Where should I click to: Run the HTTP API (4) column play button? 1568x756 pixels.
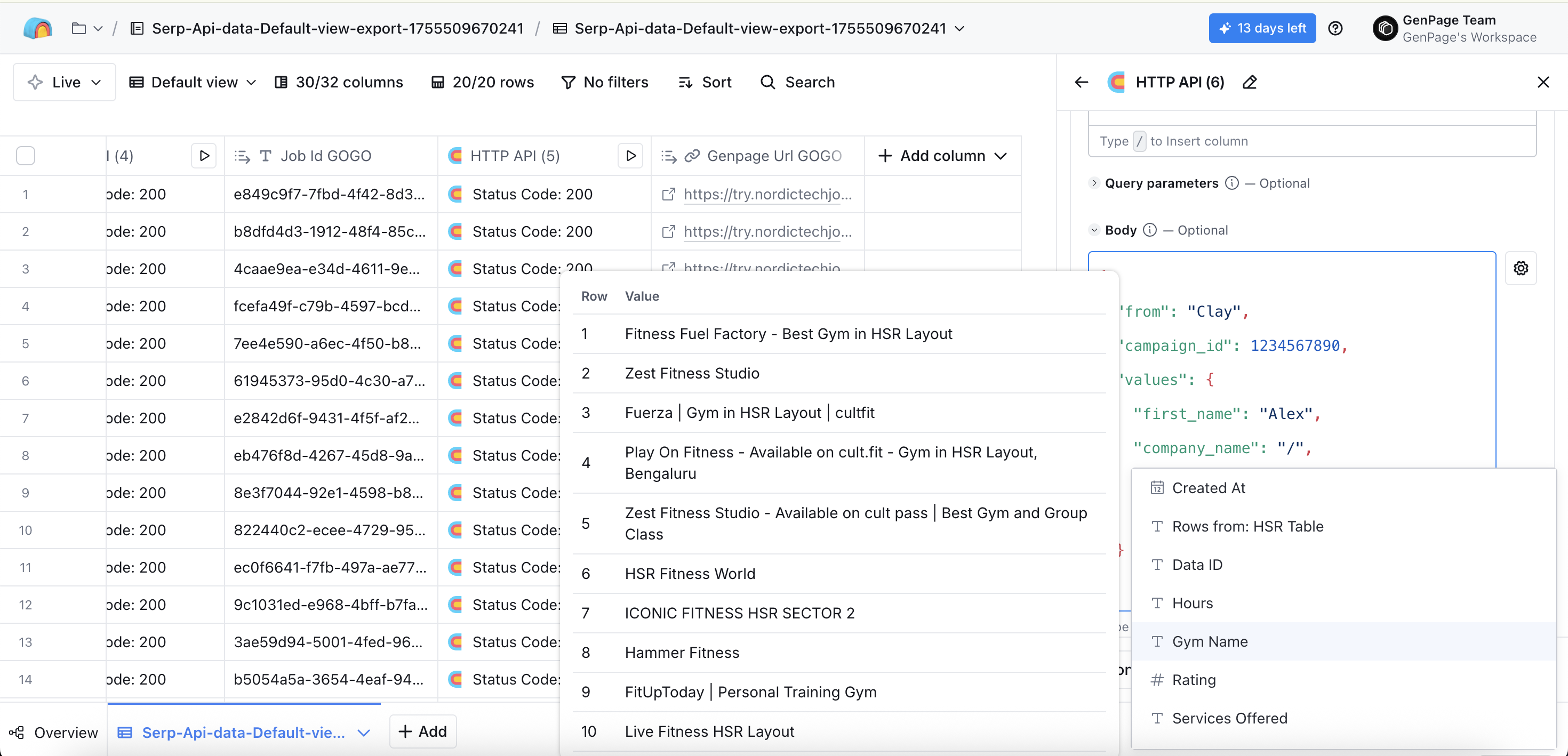(x=204, y=156)
